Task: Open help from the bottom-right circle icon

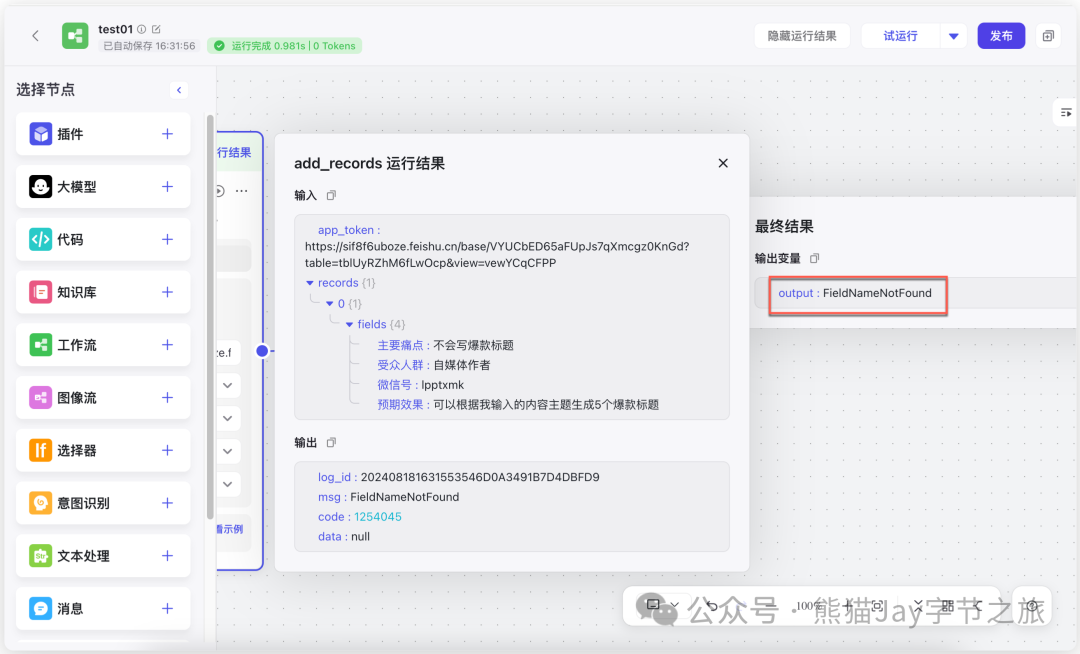Action: pyautogui.click(x=1032, y=606)
